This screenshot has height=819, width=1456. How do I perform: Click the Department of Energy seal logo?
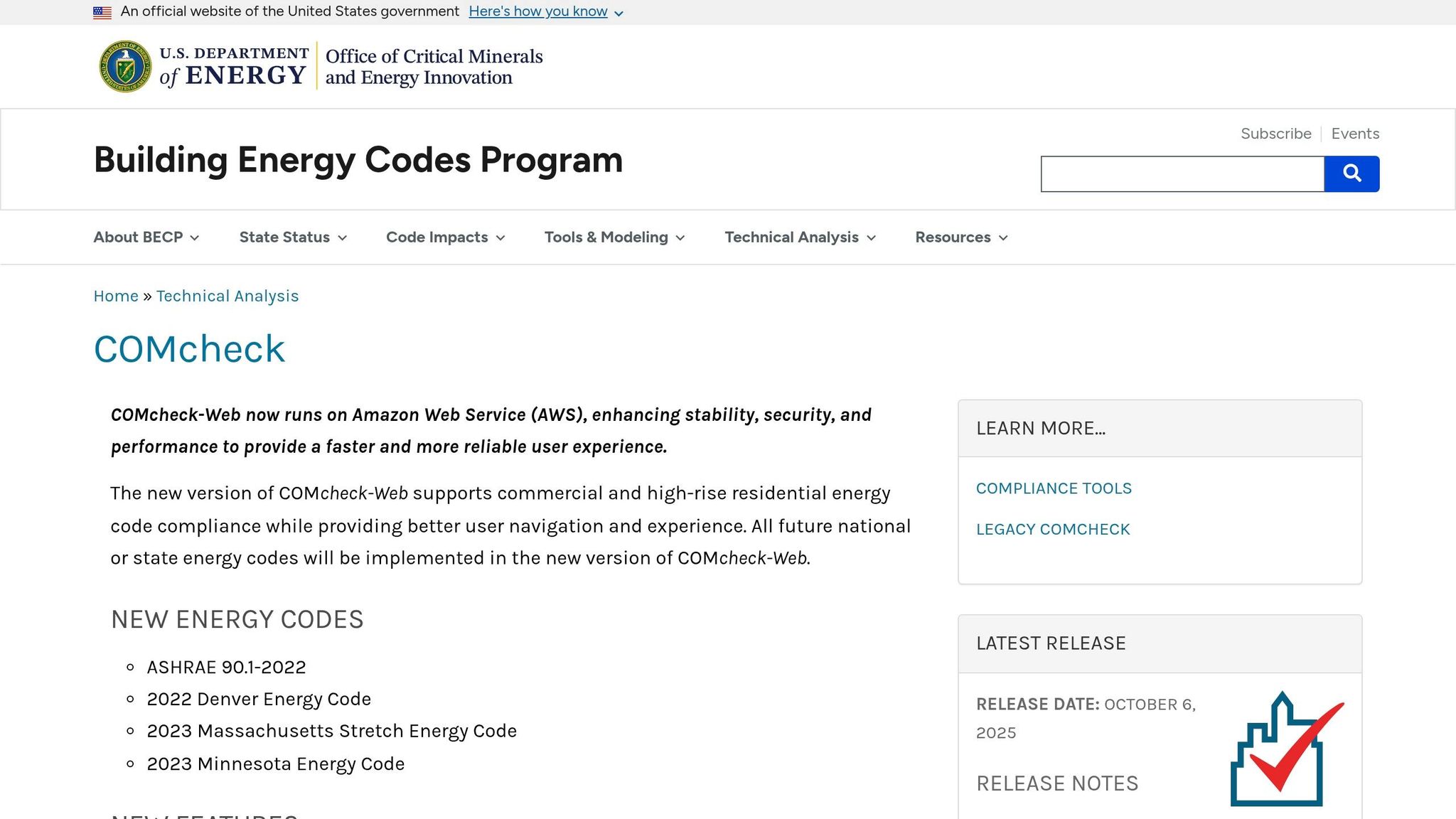coord(125,66)
